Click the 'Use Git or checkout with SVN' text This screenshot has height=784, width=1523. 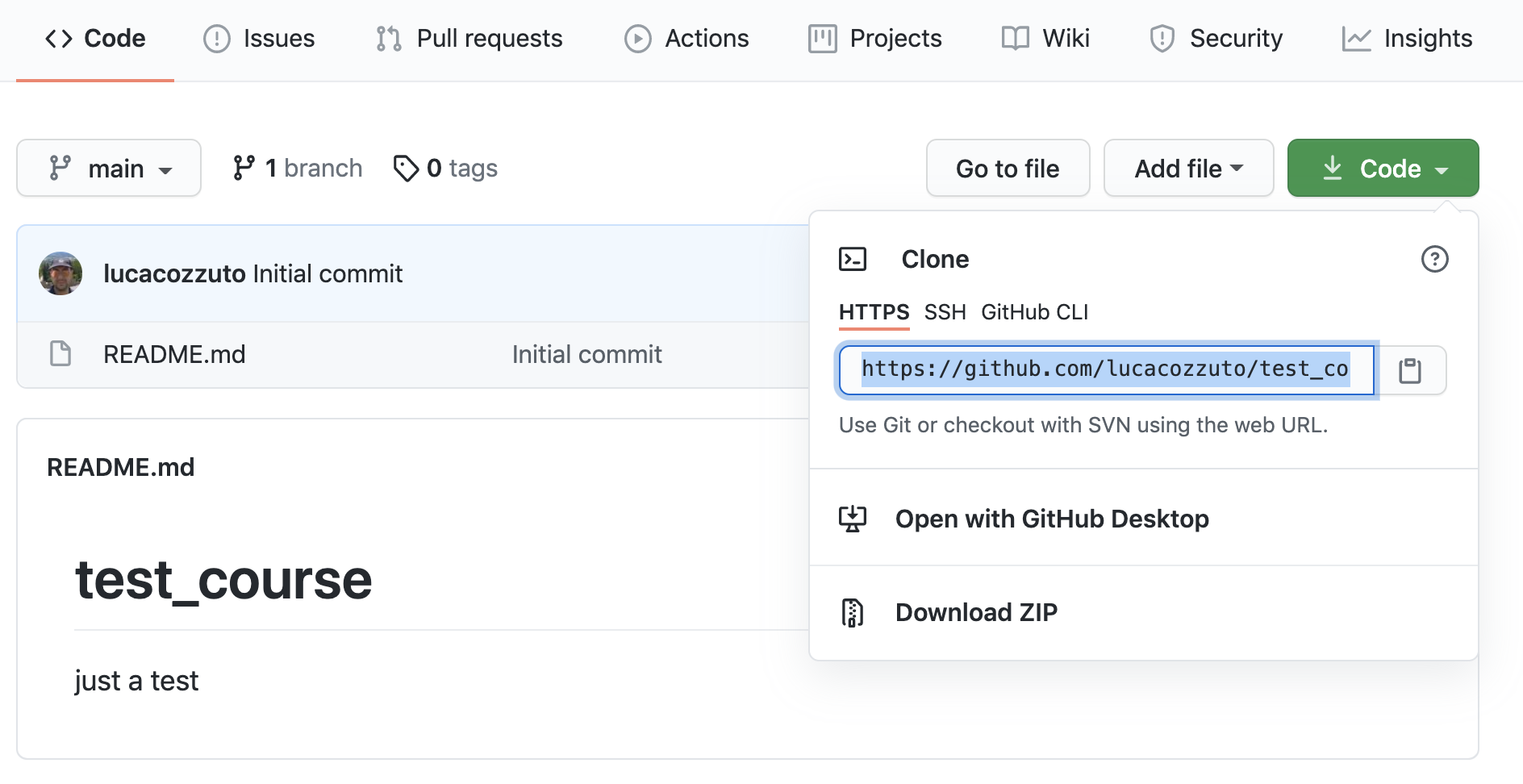[x=1083, y=425]
